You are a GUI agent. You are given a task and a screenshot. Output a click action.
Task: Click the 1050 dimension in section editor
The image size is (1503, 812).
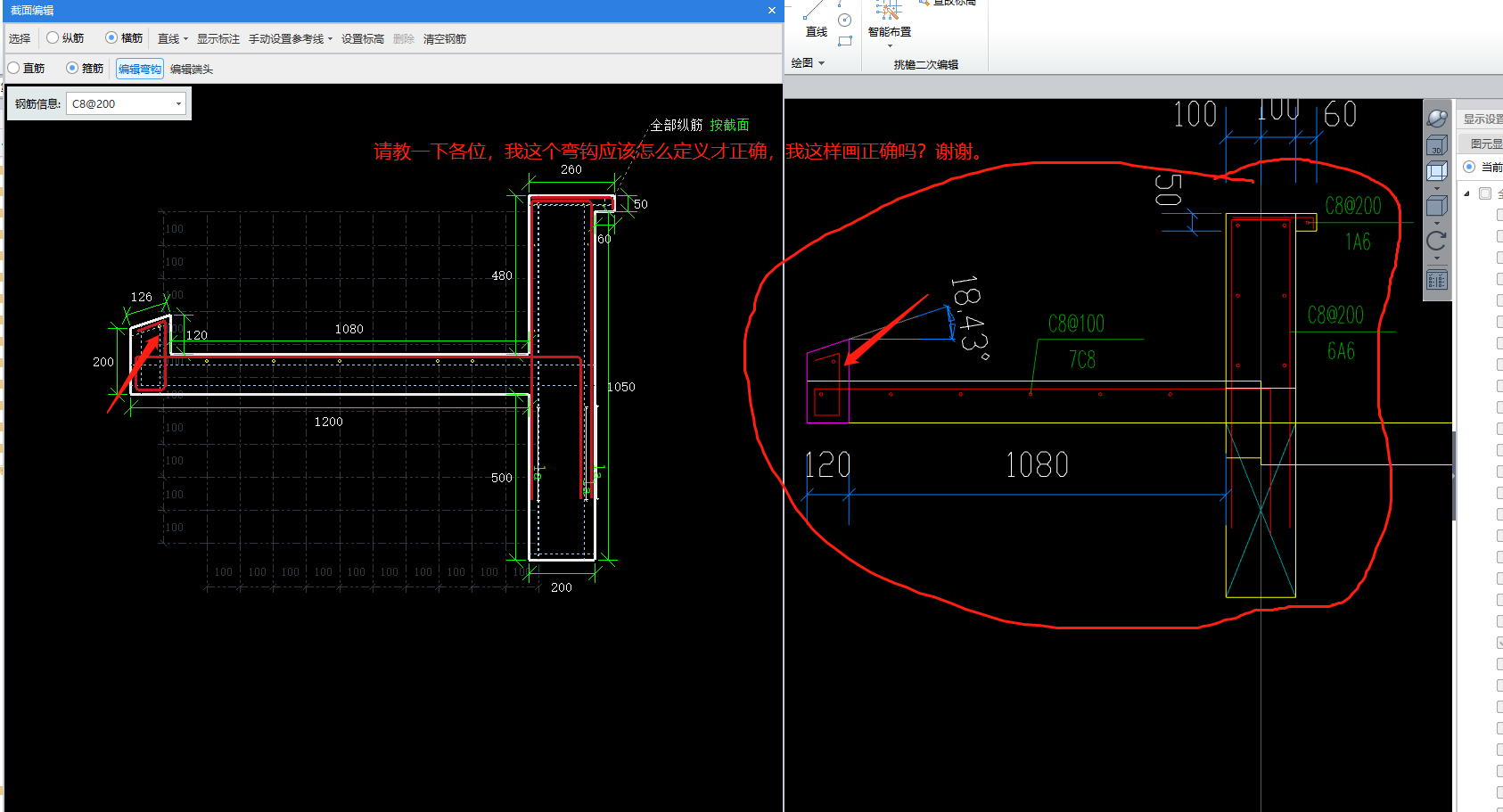pyautogui.click(x=621, y=387)
